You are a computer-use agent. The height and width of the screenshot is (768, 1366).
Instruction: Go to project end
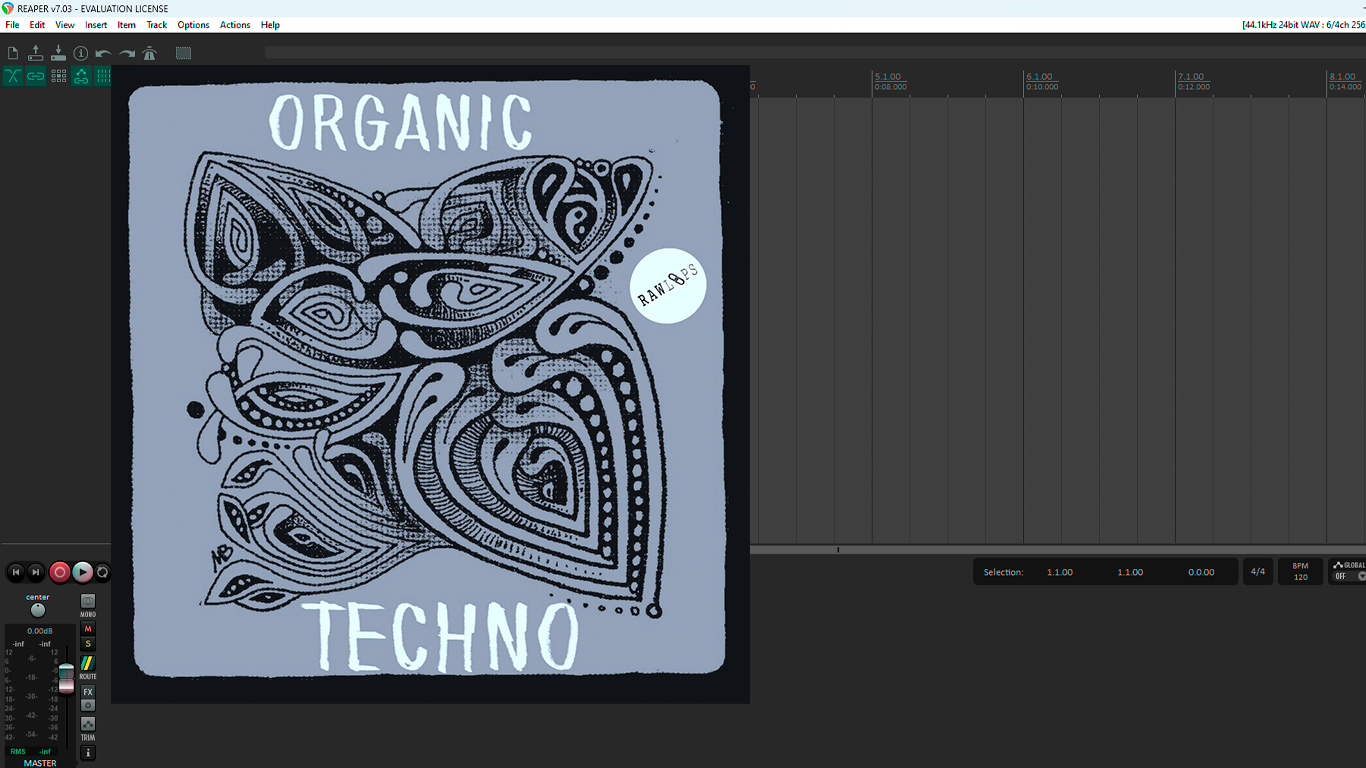[36, 572]
